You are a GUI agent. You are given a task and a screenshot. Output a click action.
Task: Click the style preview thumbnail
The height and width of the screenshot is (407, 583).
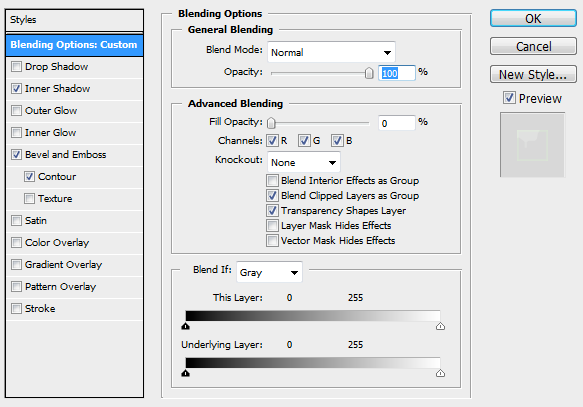(532, 145)
